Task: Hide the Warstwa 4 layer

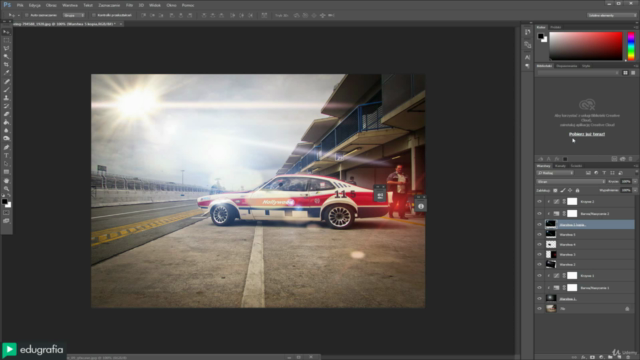Action: tap(540, 244)
